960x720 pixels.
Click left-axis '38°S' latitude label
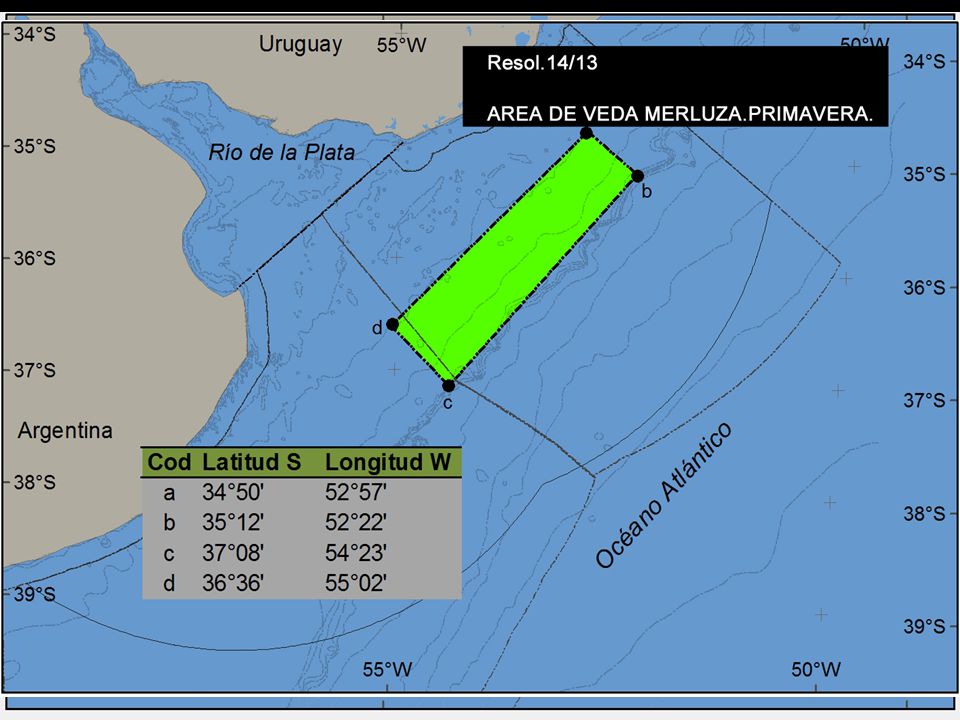click(35, 482)
